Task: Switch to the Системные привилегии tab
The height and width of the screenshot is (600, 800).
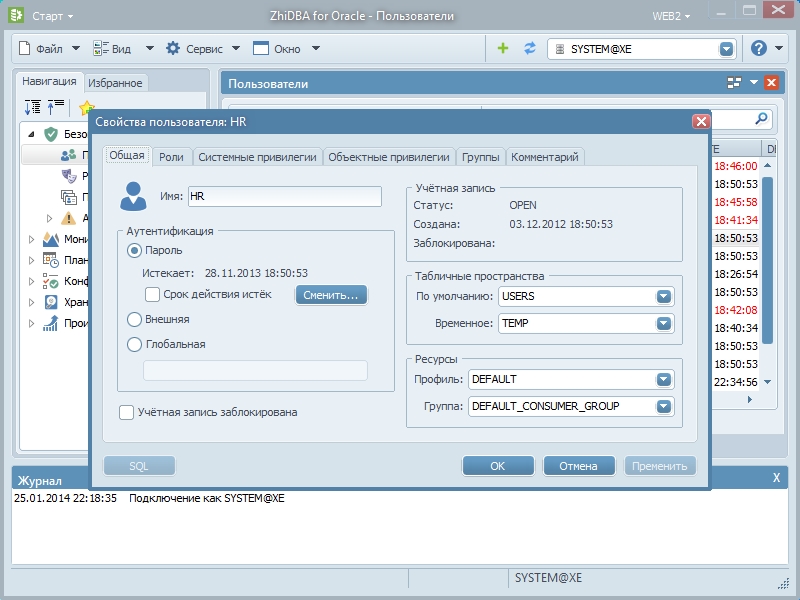Action: pos(257,157)
